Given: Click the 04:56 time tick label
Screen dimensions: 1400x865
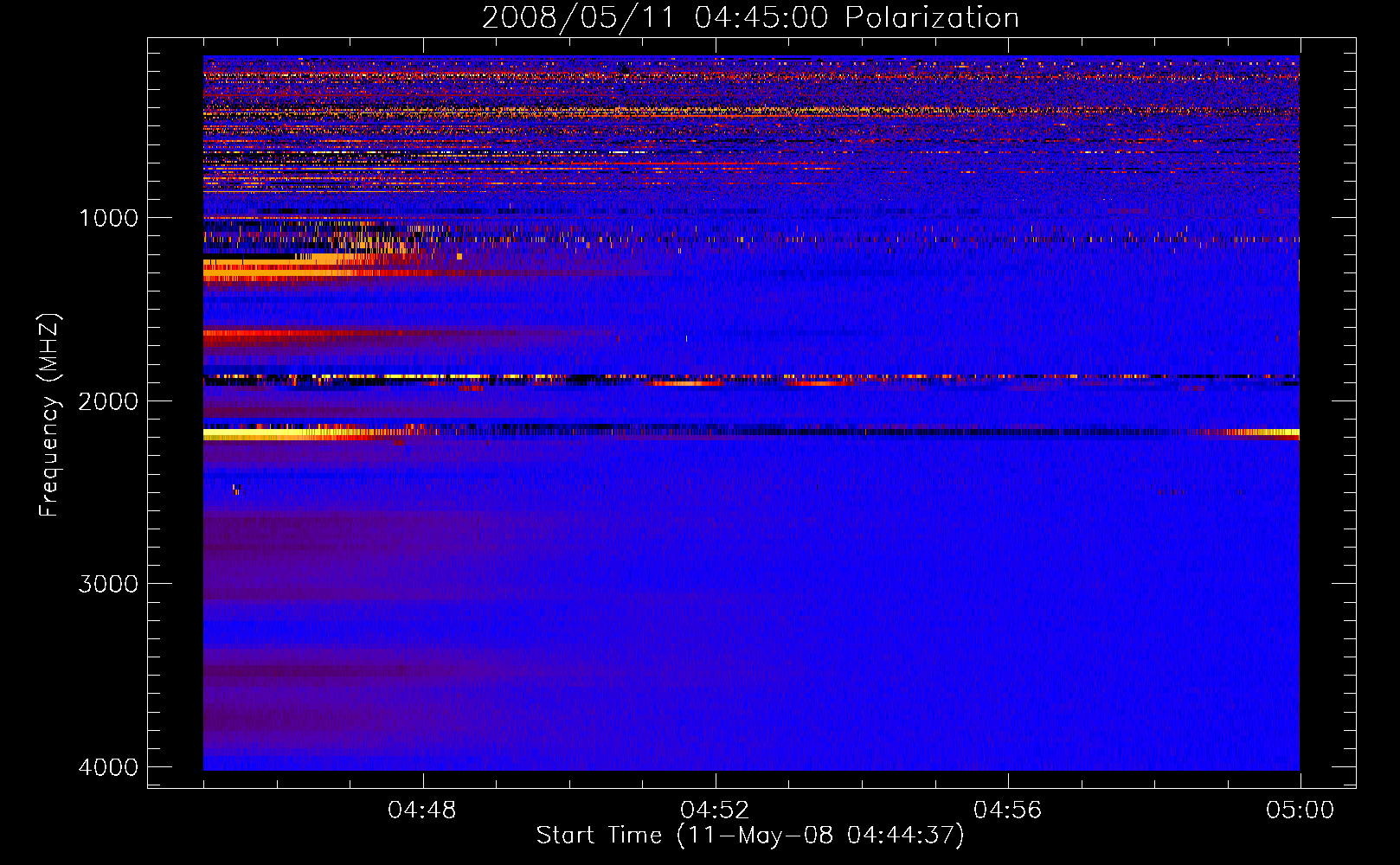Looking at the screenshot, I should (x=1008, y=811).
